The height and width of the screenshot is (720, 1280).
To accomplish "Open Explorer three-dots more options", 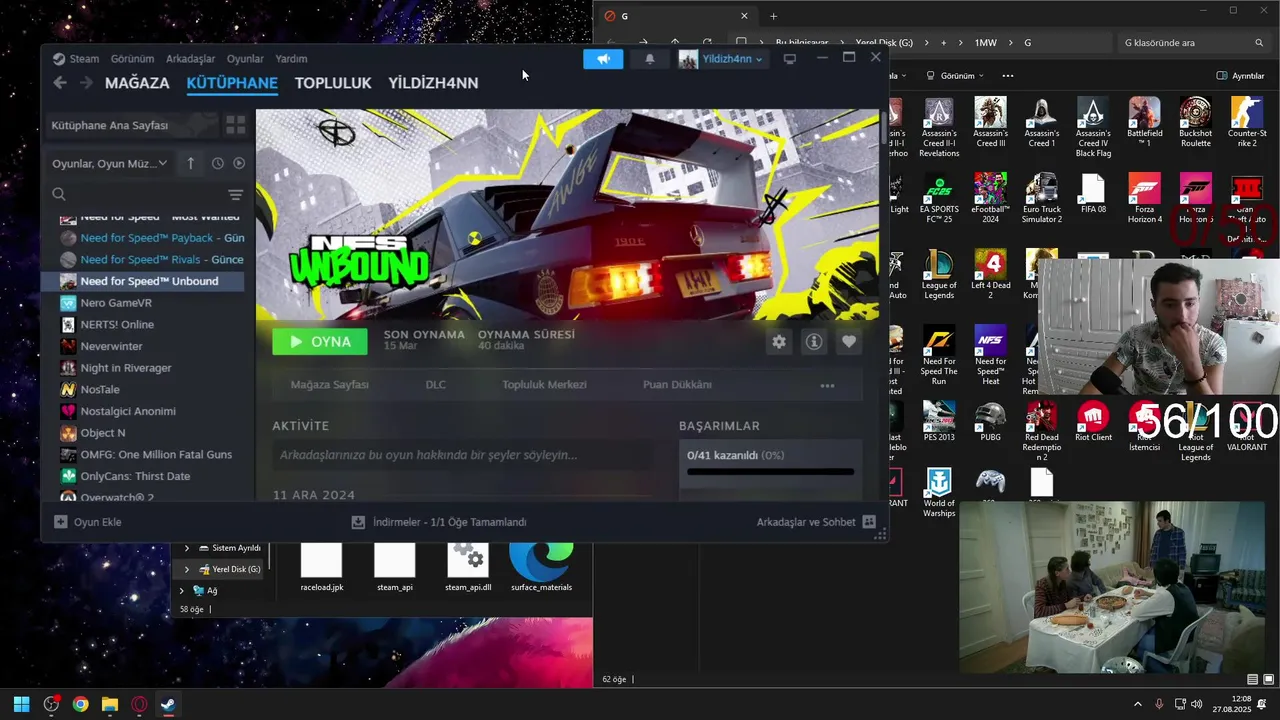I will coord(1007,76).
